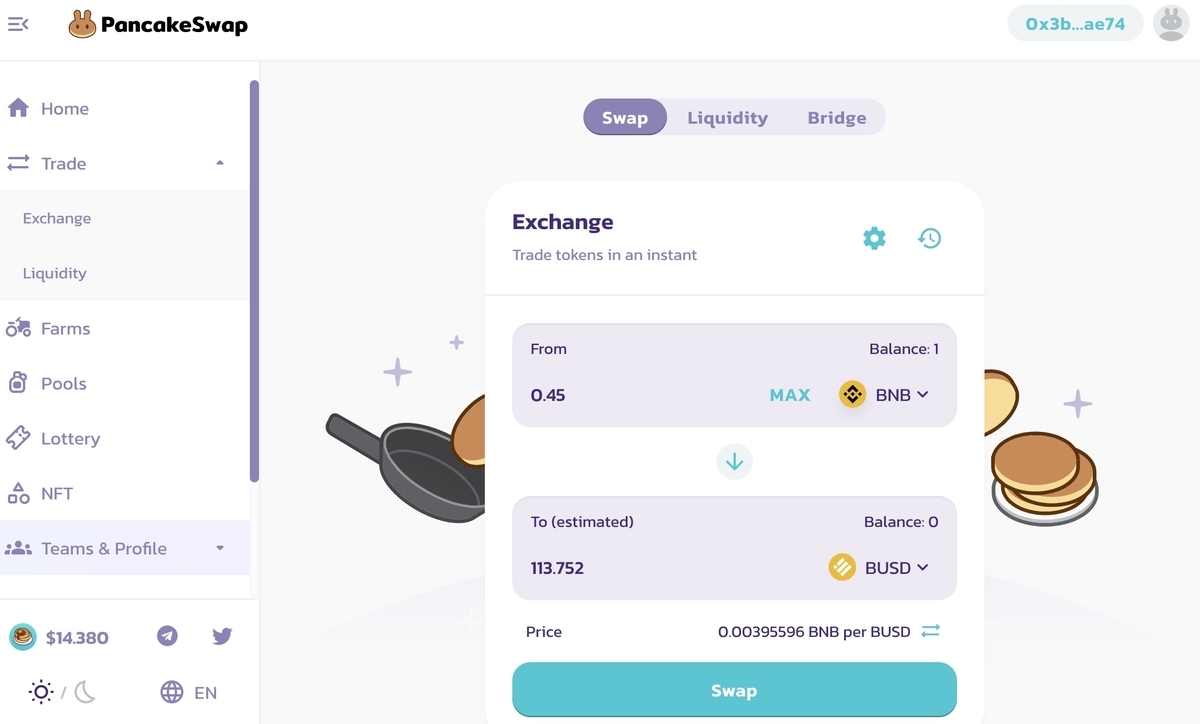Open the BNB token selector dropdown
This screenshot has height=724, width=1200.
[x=885, y=395]
